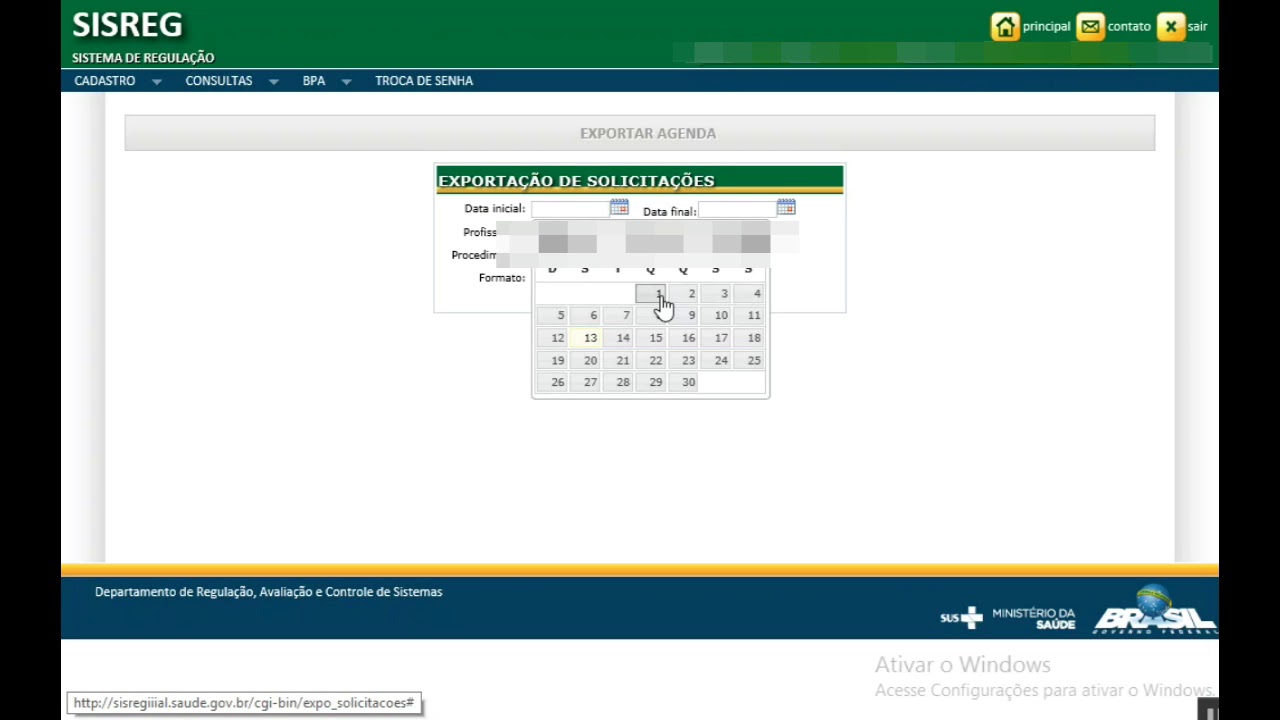The height and width of the screenshot is (720, 1280).
Task: Select day 17 in the calendar
Action: 716,338
